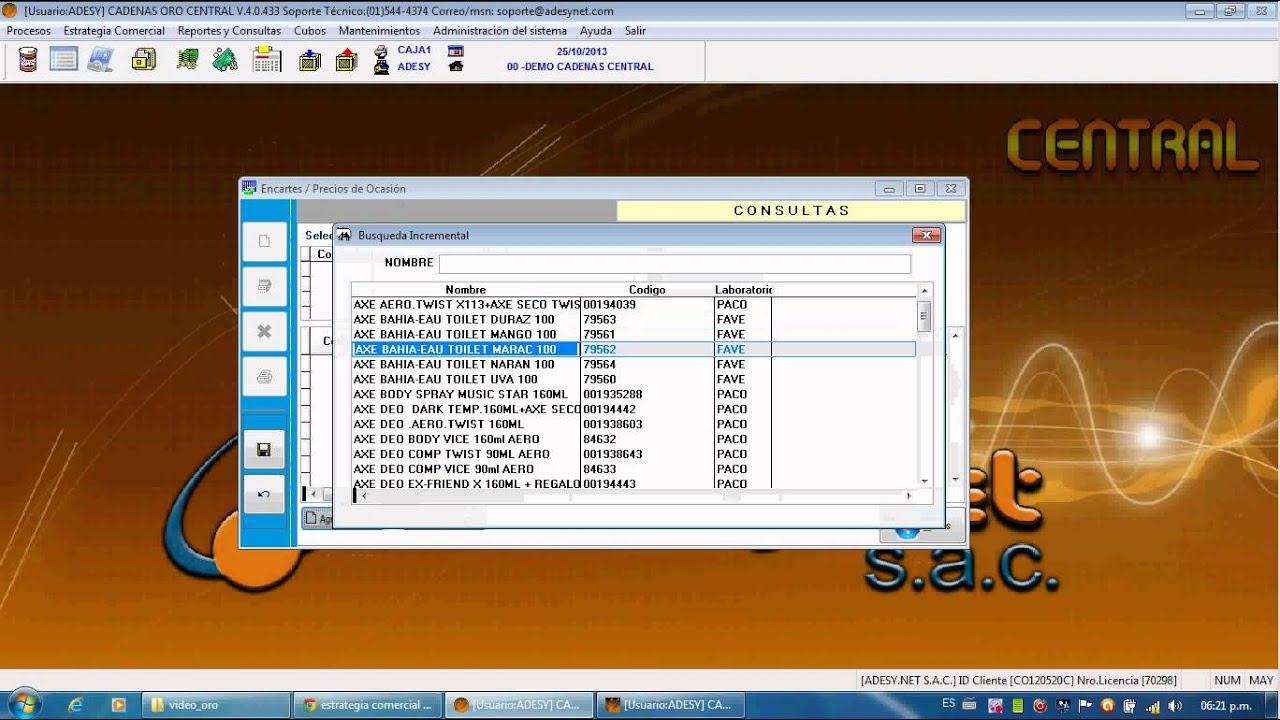Click the list scroll-down arrow
The width and height of the screenshot is (1280, 720).
(924, 481)
